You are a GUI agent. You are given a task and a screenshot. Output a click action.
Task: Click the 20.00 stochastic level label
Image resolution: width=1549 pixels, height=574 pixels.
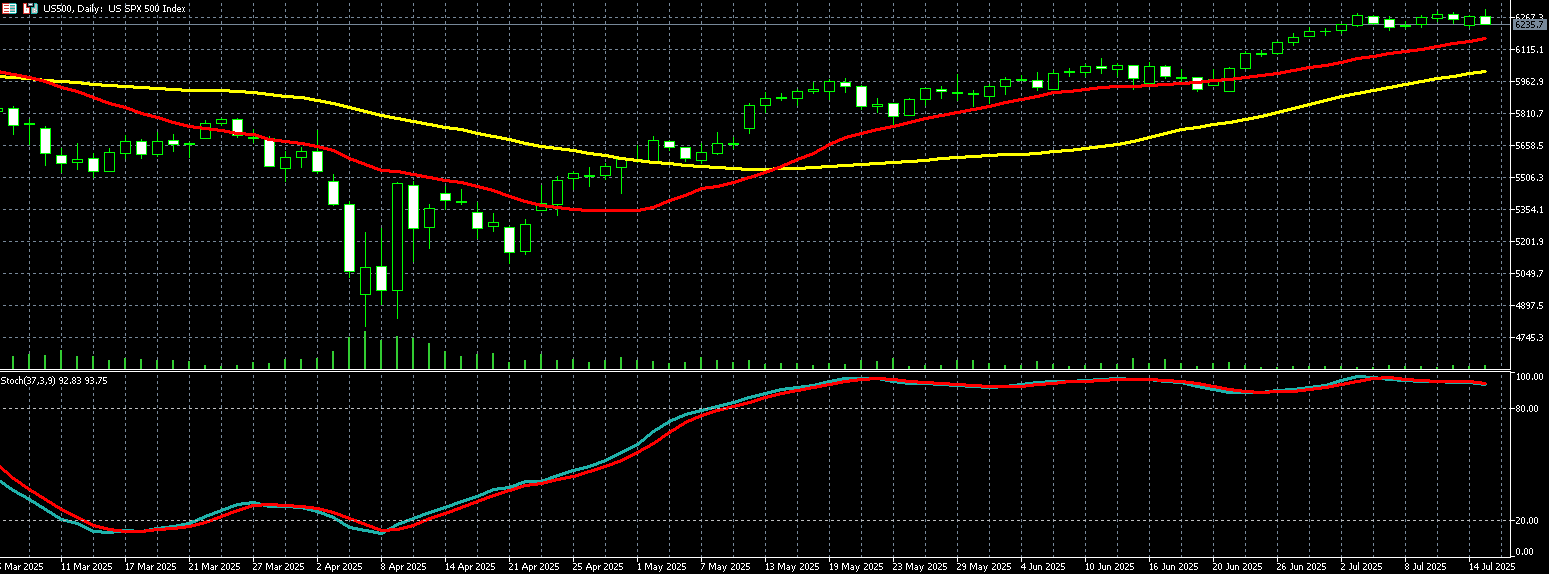(1527, 521)
